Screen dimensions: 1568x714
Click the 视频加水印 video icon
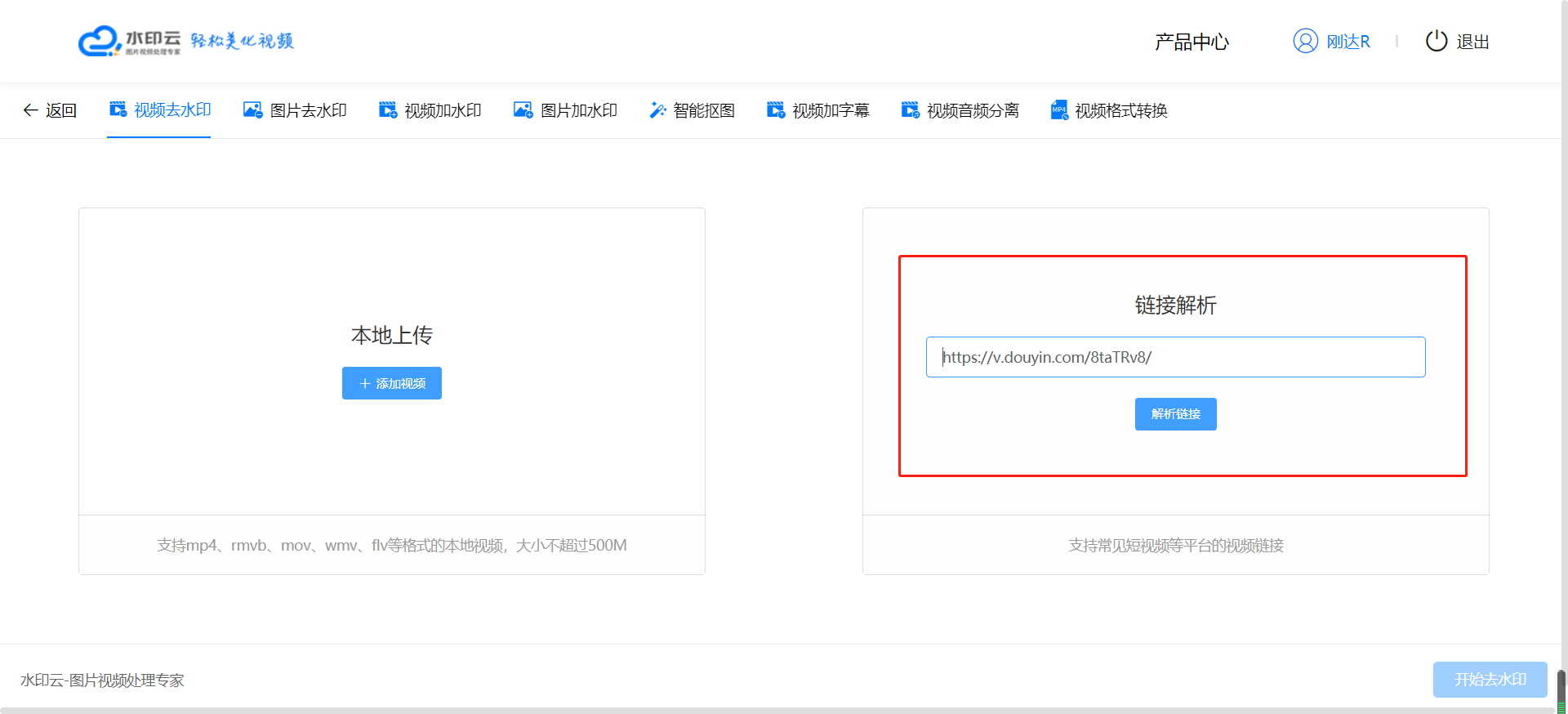pos(388,109)
